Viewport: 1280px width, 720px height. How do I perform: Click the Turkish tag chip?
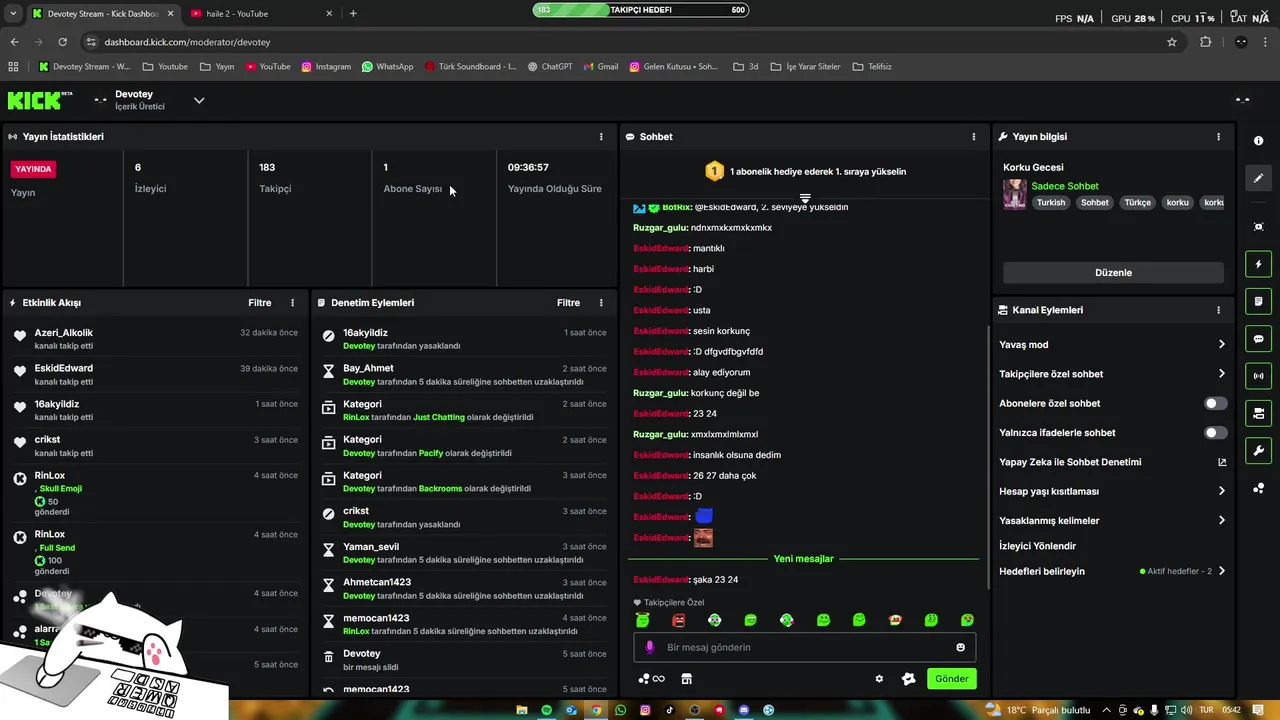1051,202
